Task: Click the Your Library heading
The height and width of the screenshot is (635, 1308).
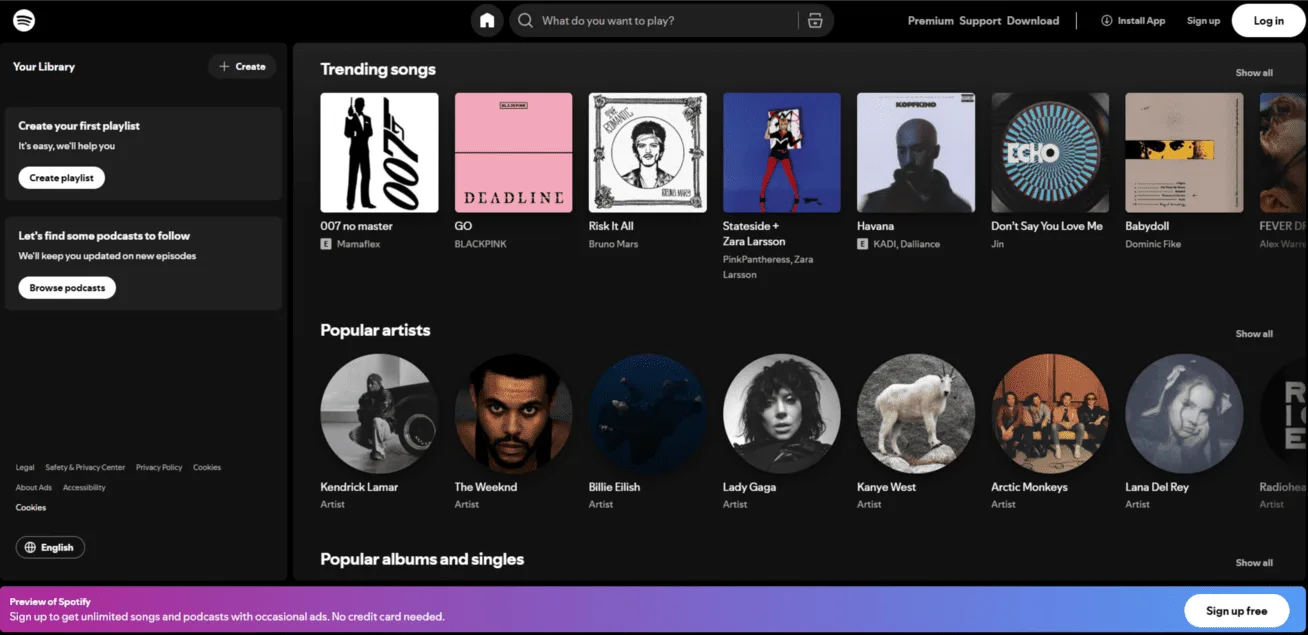Action: [44, 66]
